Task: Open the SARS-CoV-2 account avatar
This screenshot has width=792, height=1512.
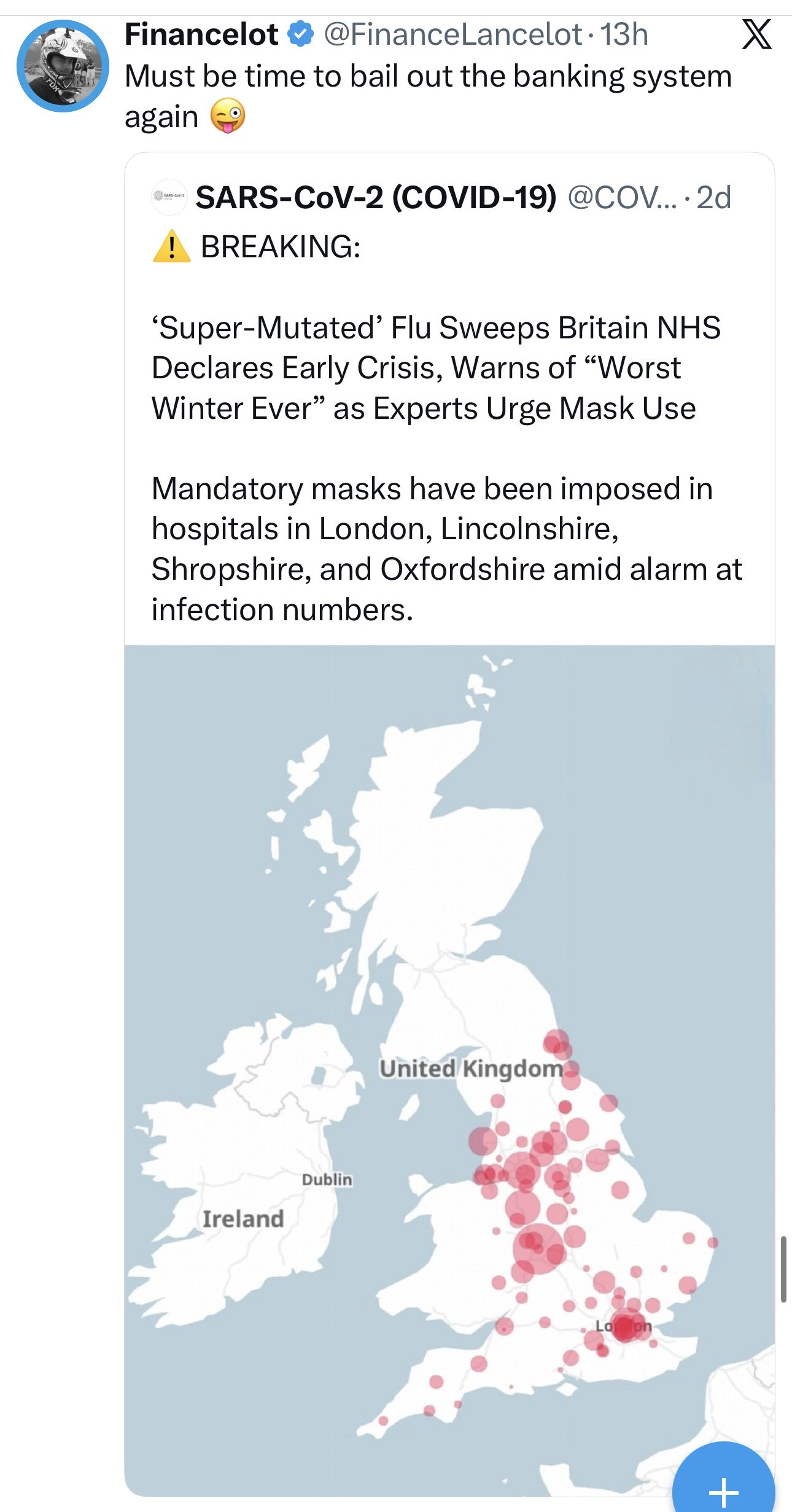Action: pyautogui.click(x=169, y=197)
